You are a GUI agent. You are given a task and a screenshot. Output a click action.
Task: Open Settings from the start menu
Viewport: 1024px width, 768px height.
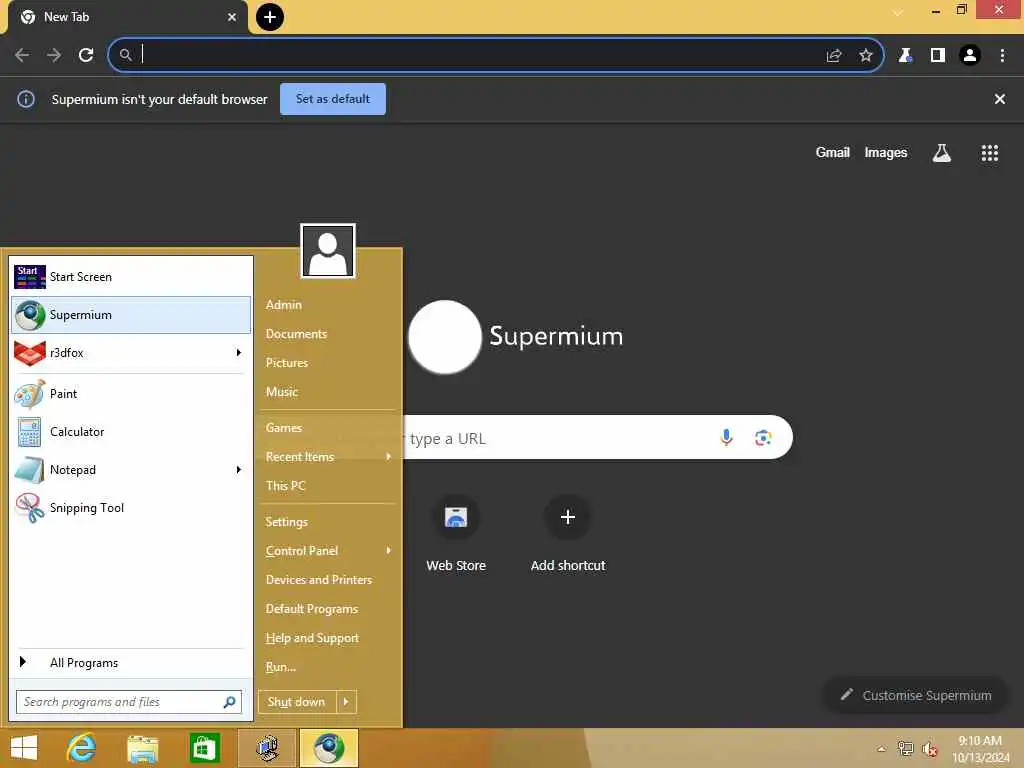286,522
